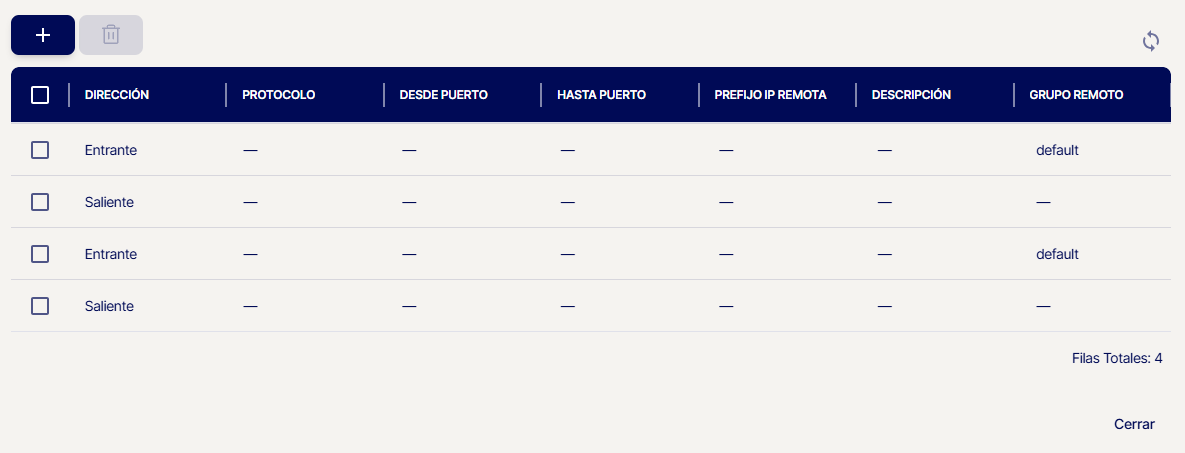Select the Prefijo IP Remota header
The height and width of the screenshot is (453, 1185).
click(x=770, y=95)
